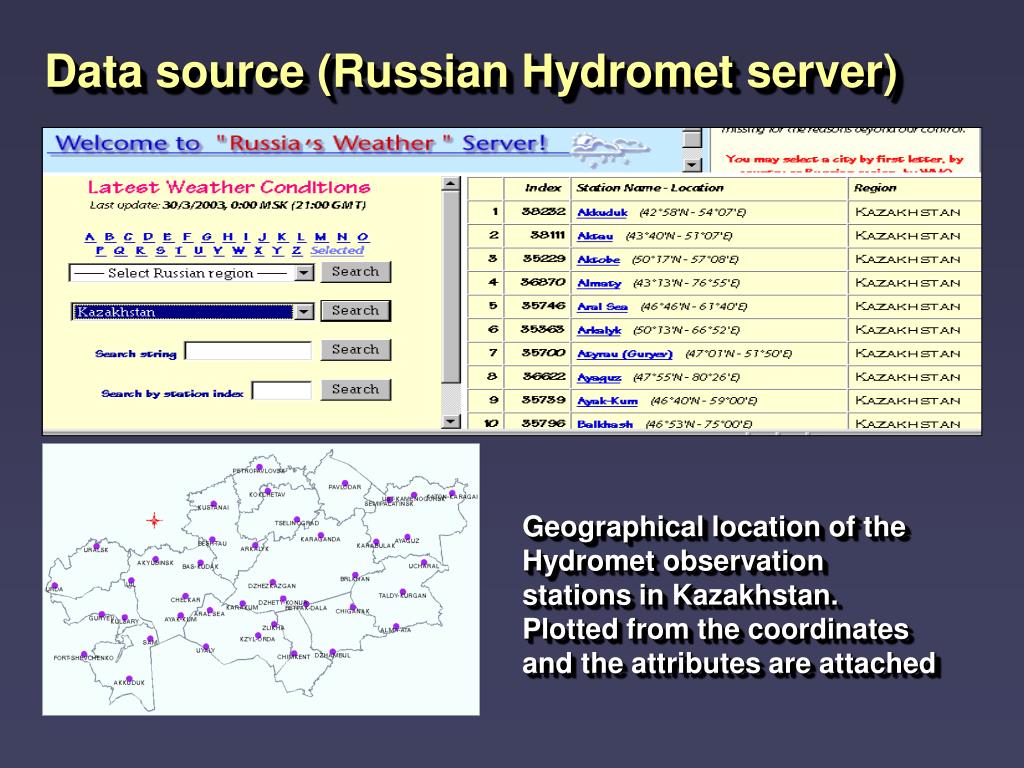This screenshot has height=768, width=1024.
Task: Click the PETROPAVLOVSK station dot on map
Action: tap(259, 467)
